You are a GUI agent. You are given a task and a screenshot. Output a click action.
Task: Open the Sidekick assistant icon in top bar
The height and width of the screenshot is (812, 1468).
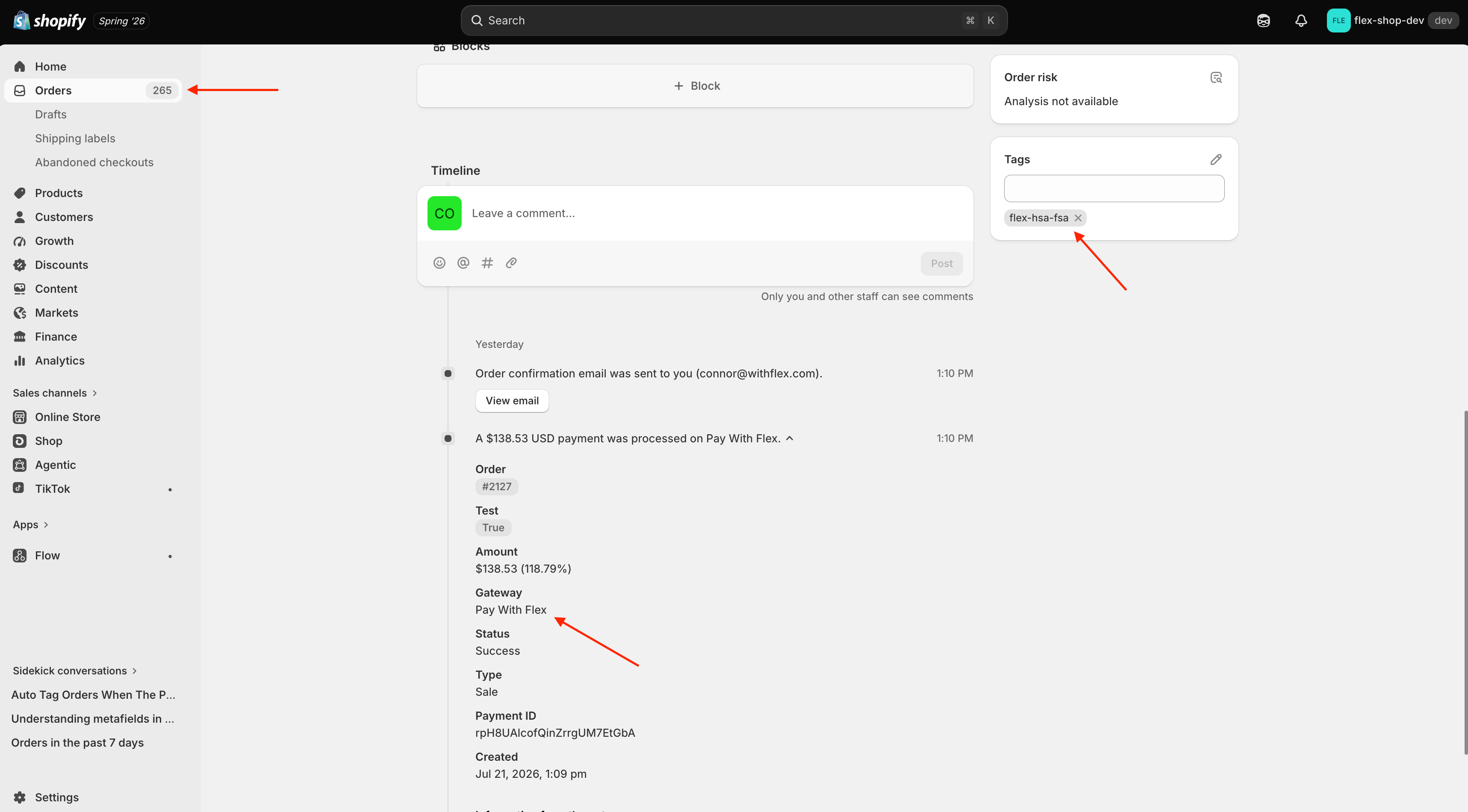click(x=1263, y=21)
